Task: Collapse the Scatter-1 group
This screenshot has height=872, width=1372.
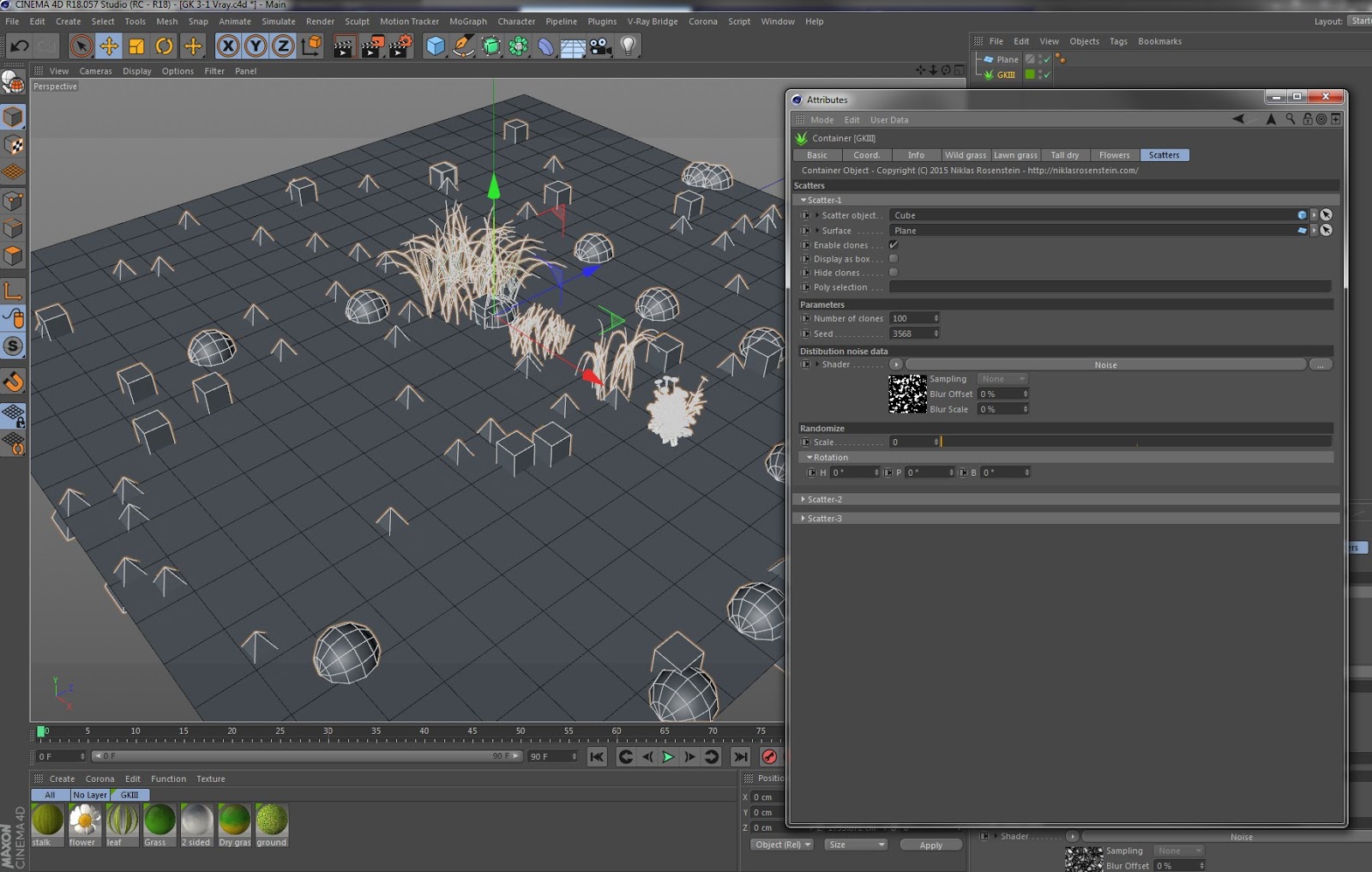Action: (x=803, y=200)
